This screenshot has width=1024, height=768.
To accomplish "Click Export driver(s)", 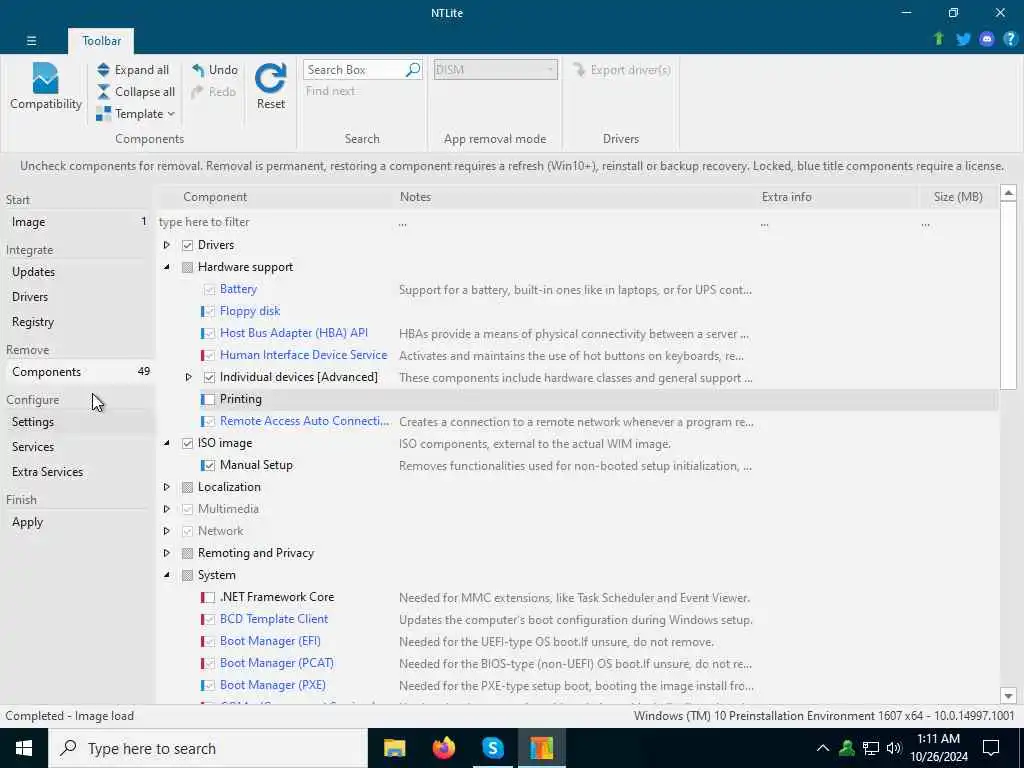I will pyautogui.click(x=622, y=70).
